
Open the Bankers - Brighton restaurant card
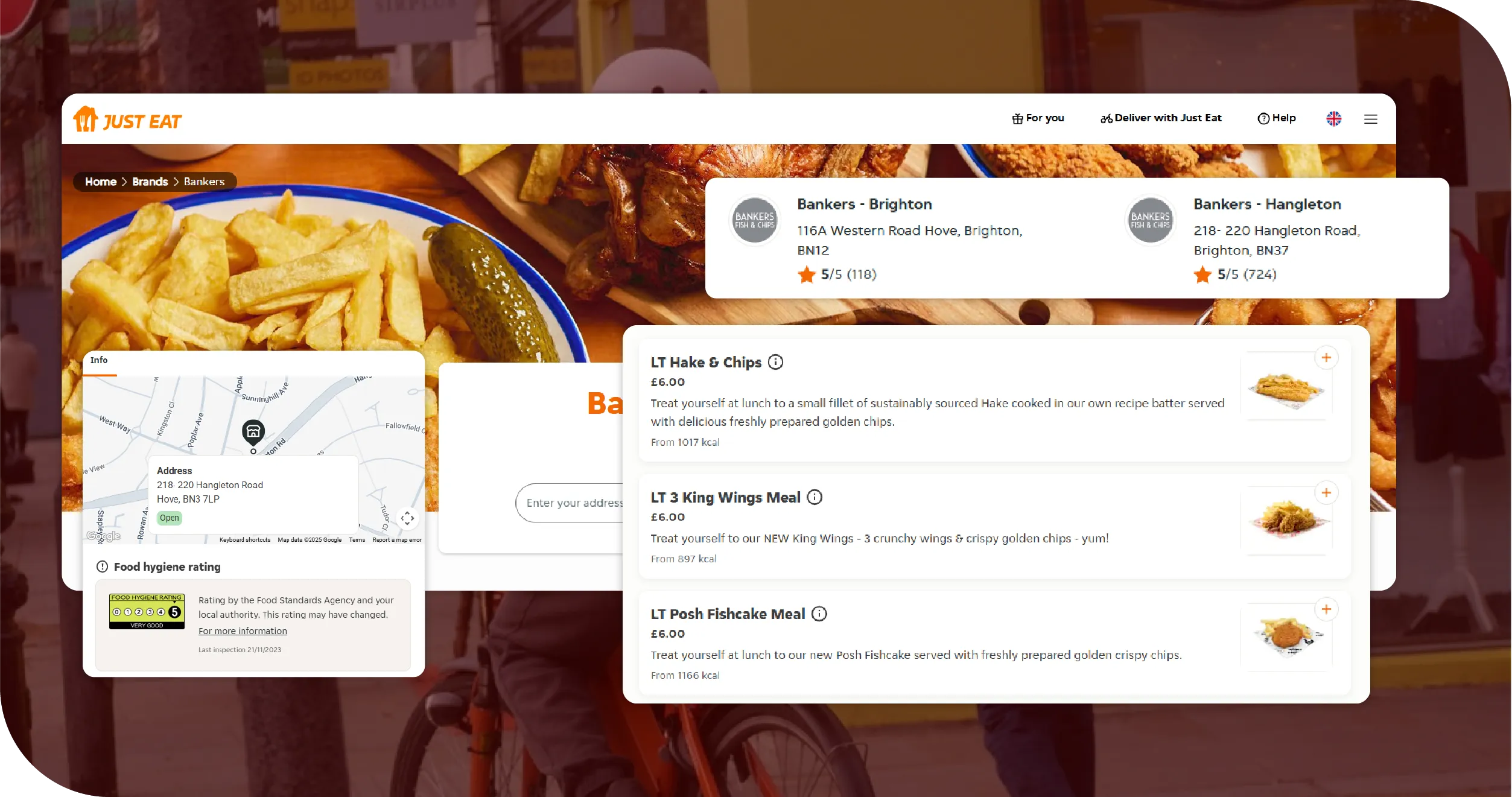[x=878, y=238]
